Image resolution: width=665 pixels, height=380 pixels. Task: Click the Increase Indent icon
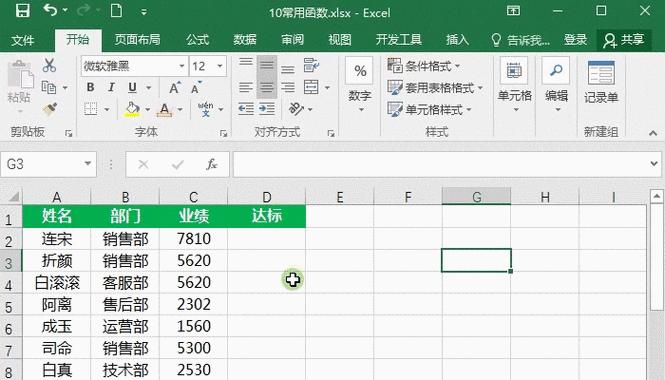(267, 109)
